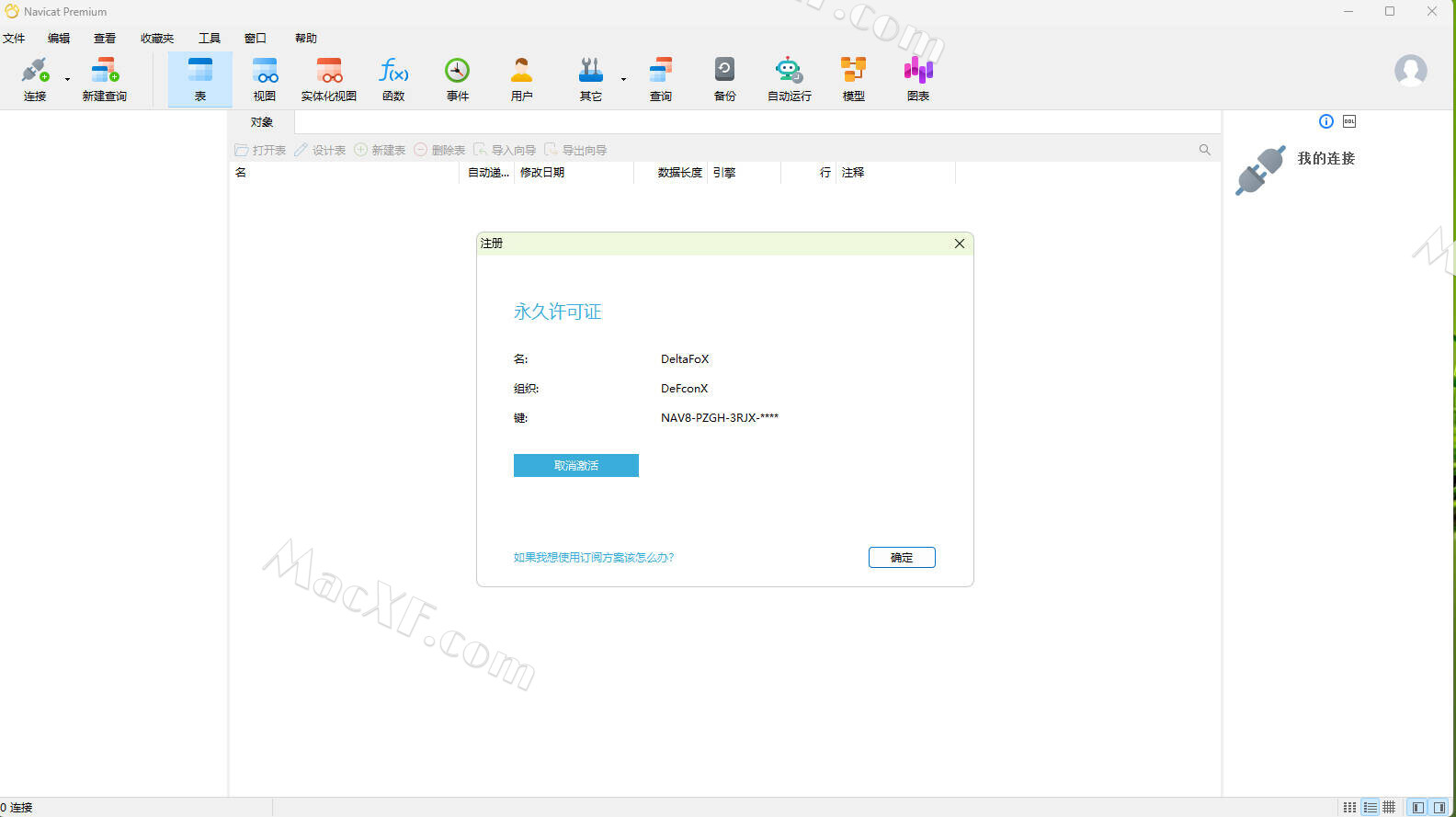Open the 查看 menu
The height and width of the screenshot is (817, 1456).
click(105, 39)
